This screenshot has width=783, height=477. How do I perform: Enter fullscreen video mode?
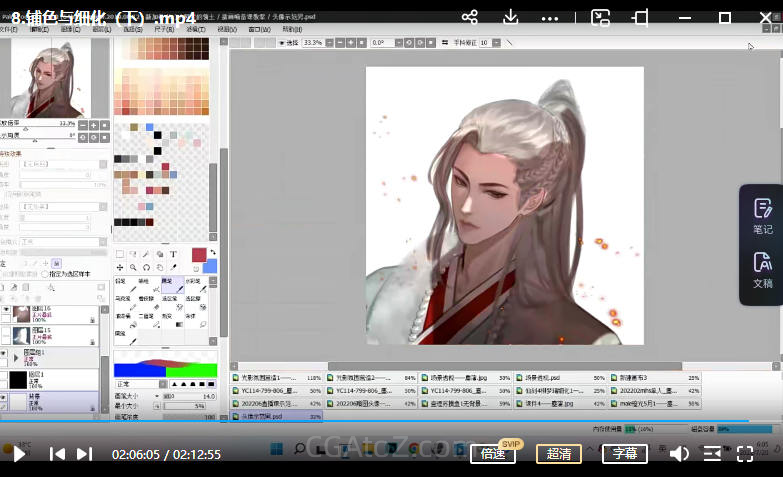click(745, 454)
